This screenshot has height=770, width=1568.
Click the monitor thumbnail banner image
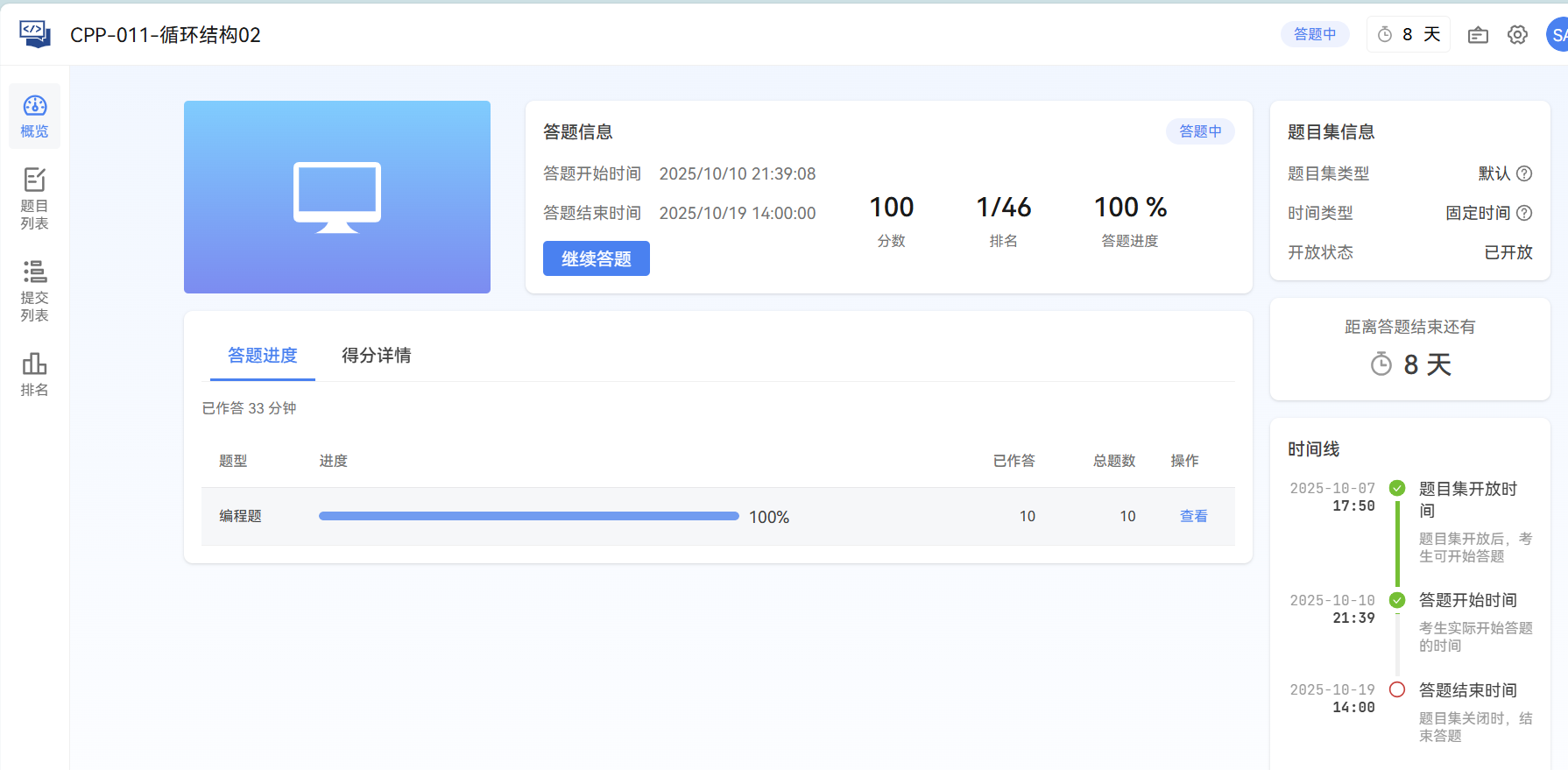pos(337,197)
